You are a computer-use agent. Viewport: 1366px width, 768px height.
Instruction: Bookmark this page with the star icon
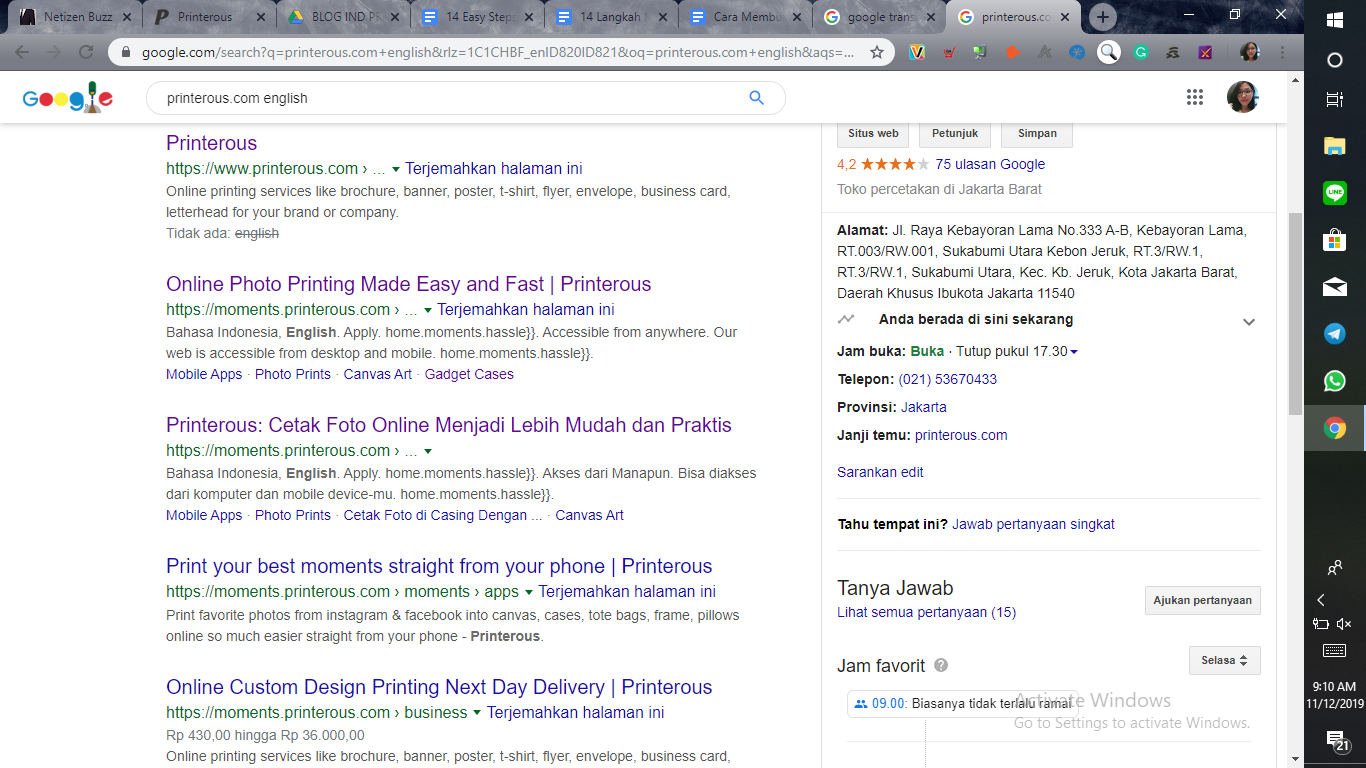pyautogui.click(x=877, y=52)
